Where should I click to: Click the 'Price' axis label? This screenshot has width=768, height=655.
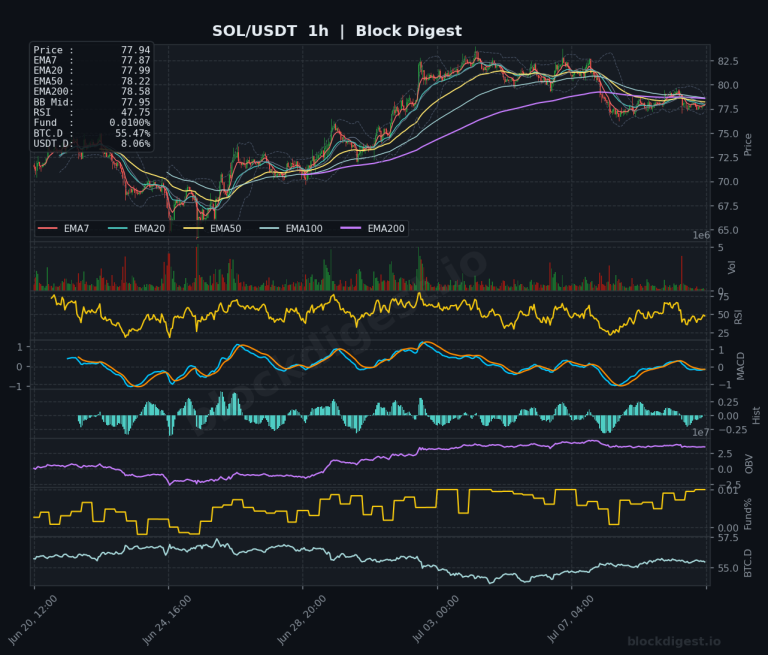[x=748, y=145]
